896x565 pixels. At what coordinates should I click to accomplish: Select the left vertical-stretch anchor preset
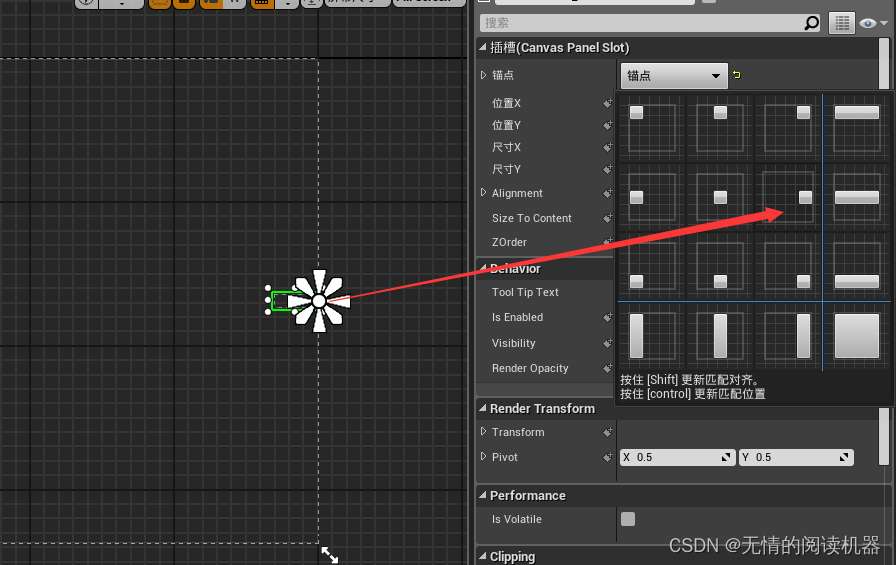[651, 336]
